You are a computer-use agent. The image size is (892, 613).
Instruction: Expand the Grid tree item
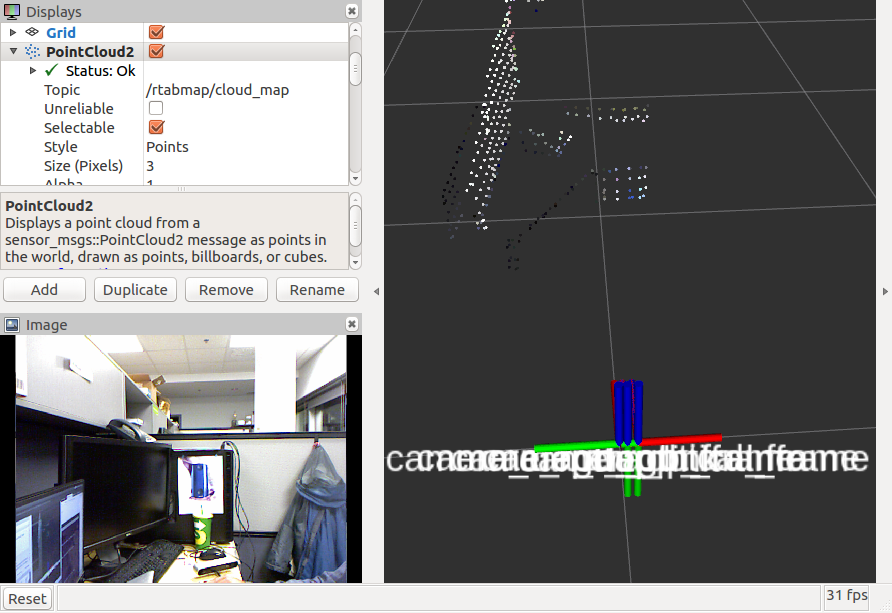(x=13, y=32)
